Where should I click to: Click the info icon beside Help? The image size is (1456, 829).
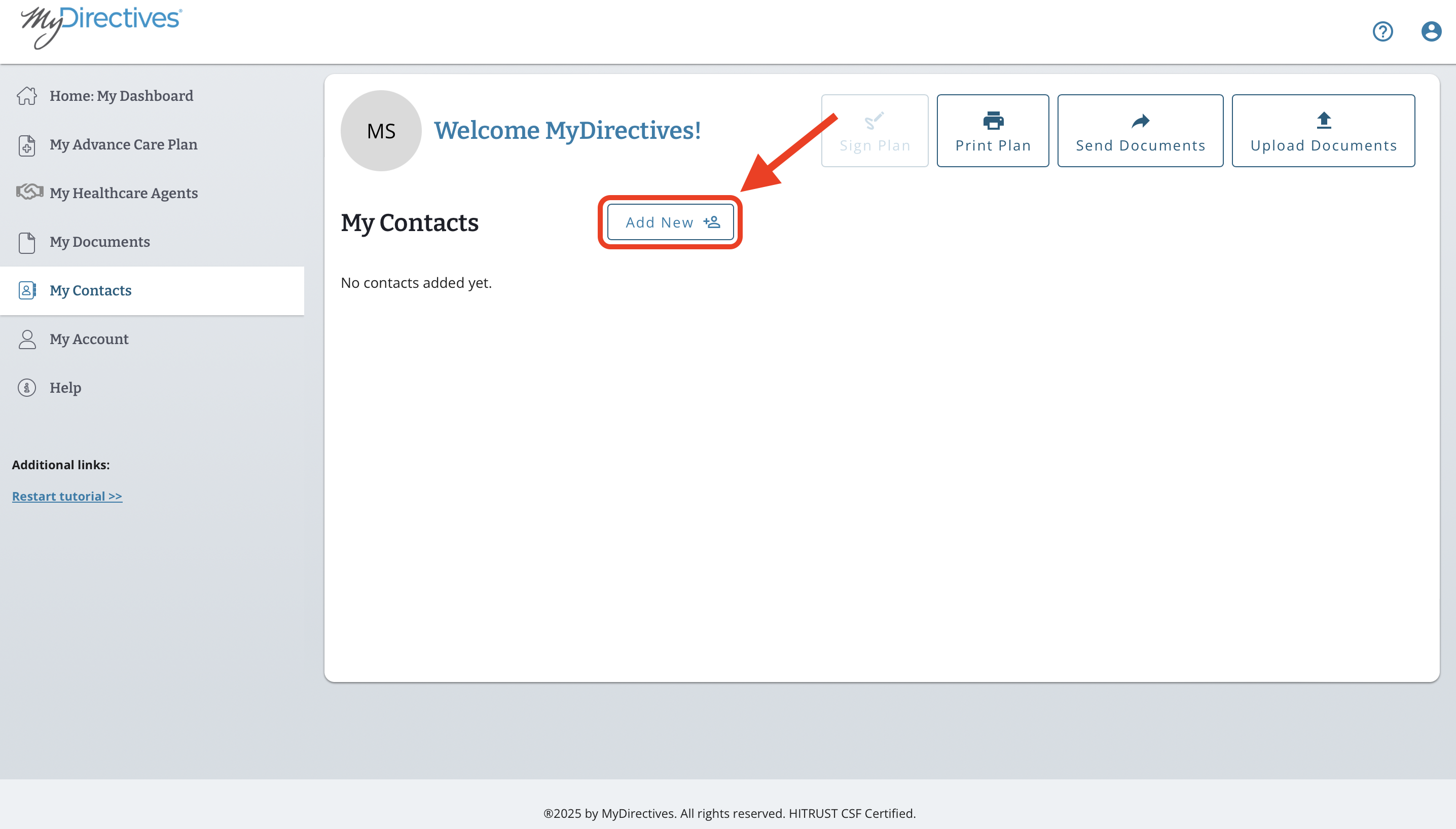tap(27, 388)
